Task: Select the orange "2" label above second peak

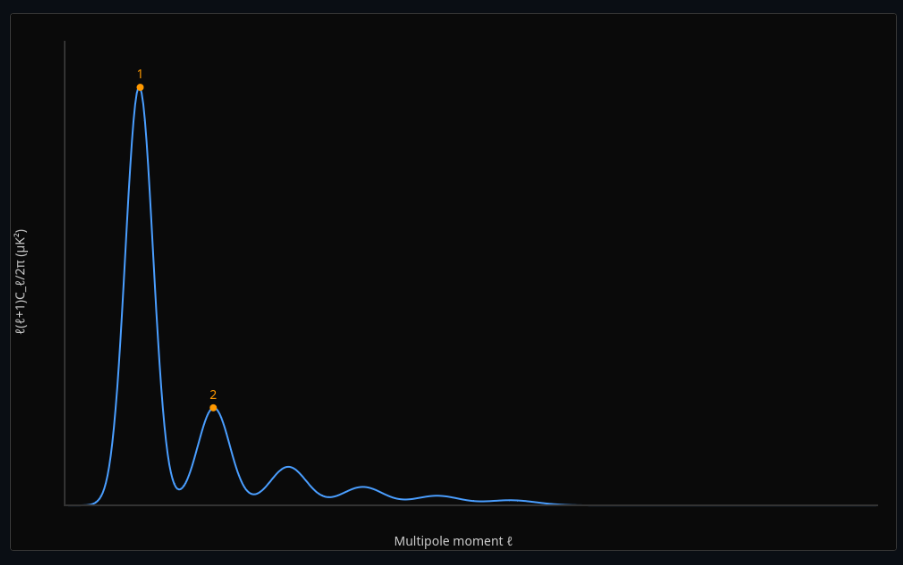Action: pos(213,394)
